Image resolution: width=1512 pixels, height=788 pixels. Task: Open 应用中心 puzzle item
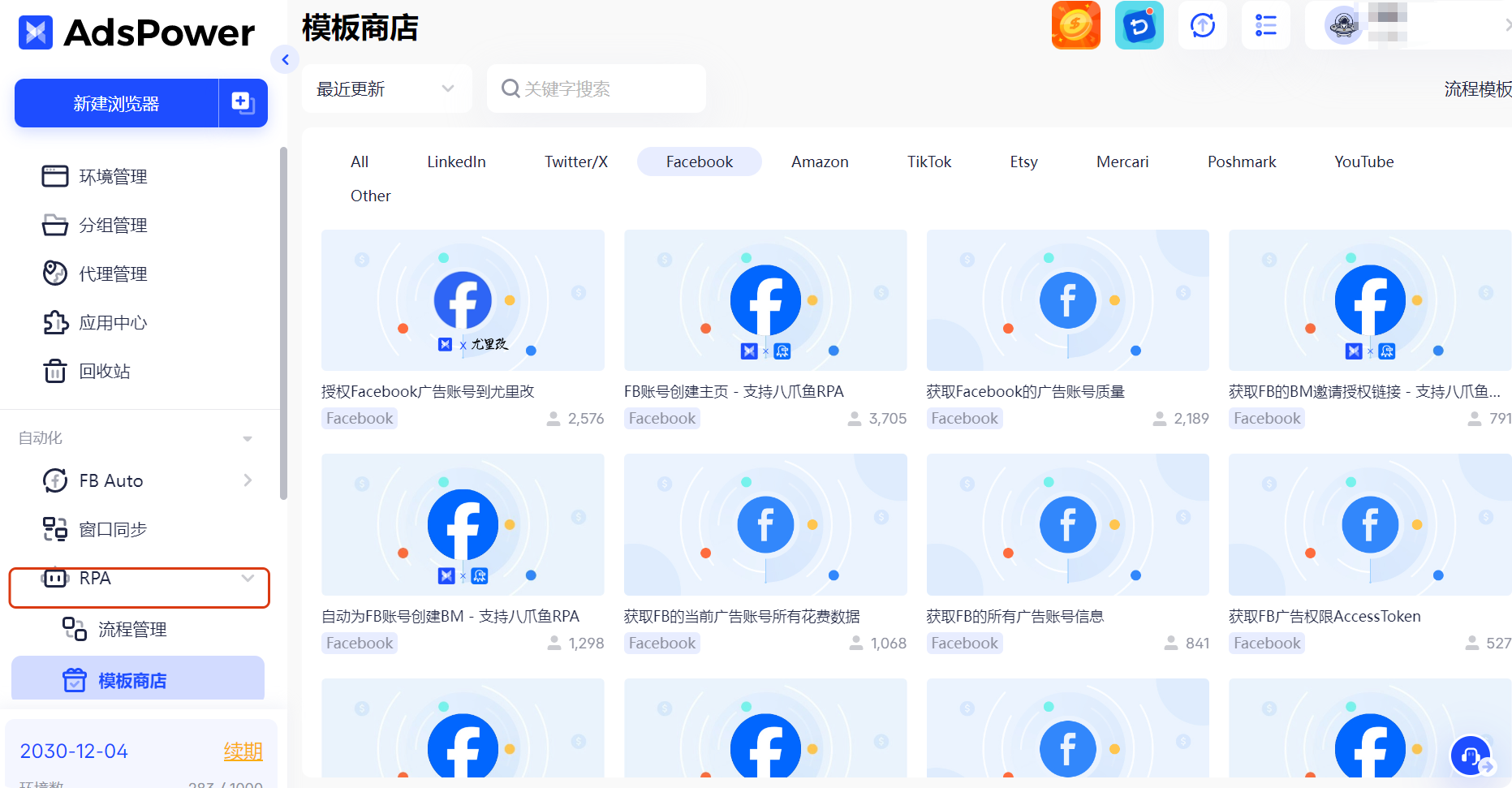(x=113, y=322)
